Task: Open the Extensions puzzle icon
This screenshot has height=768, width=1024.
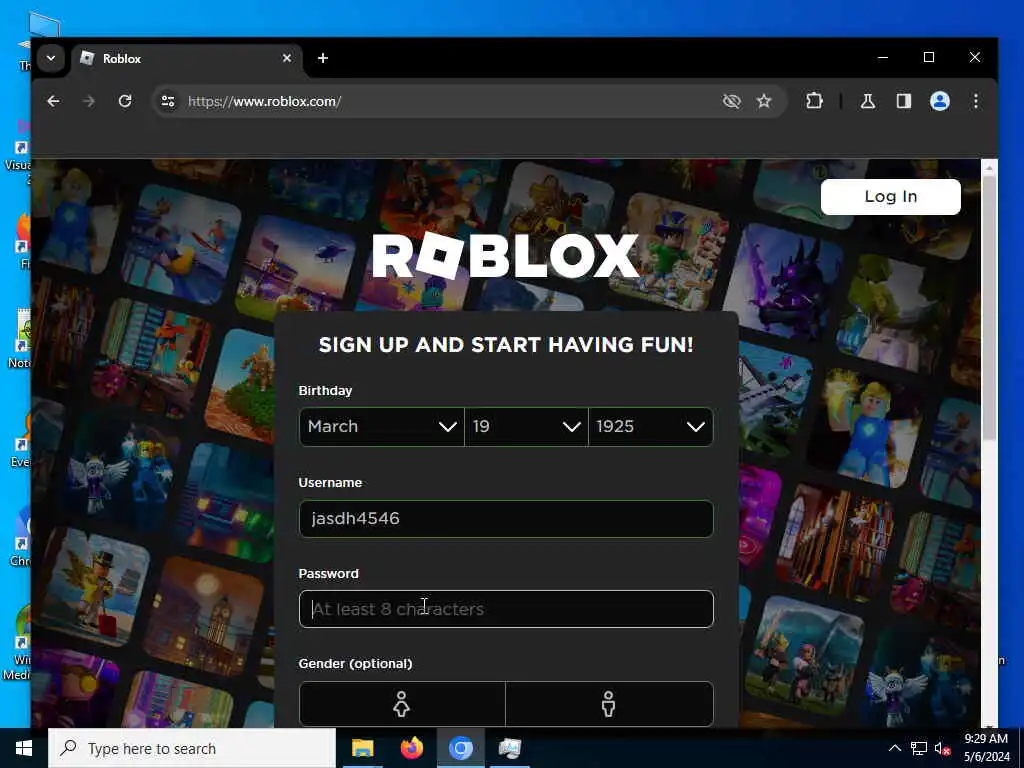Action: (814, 101)
